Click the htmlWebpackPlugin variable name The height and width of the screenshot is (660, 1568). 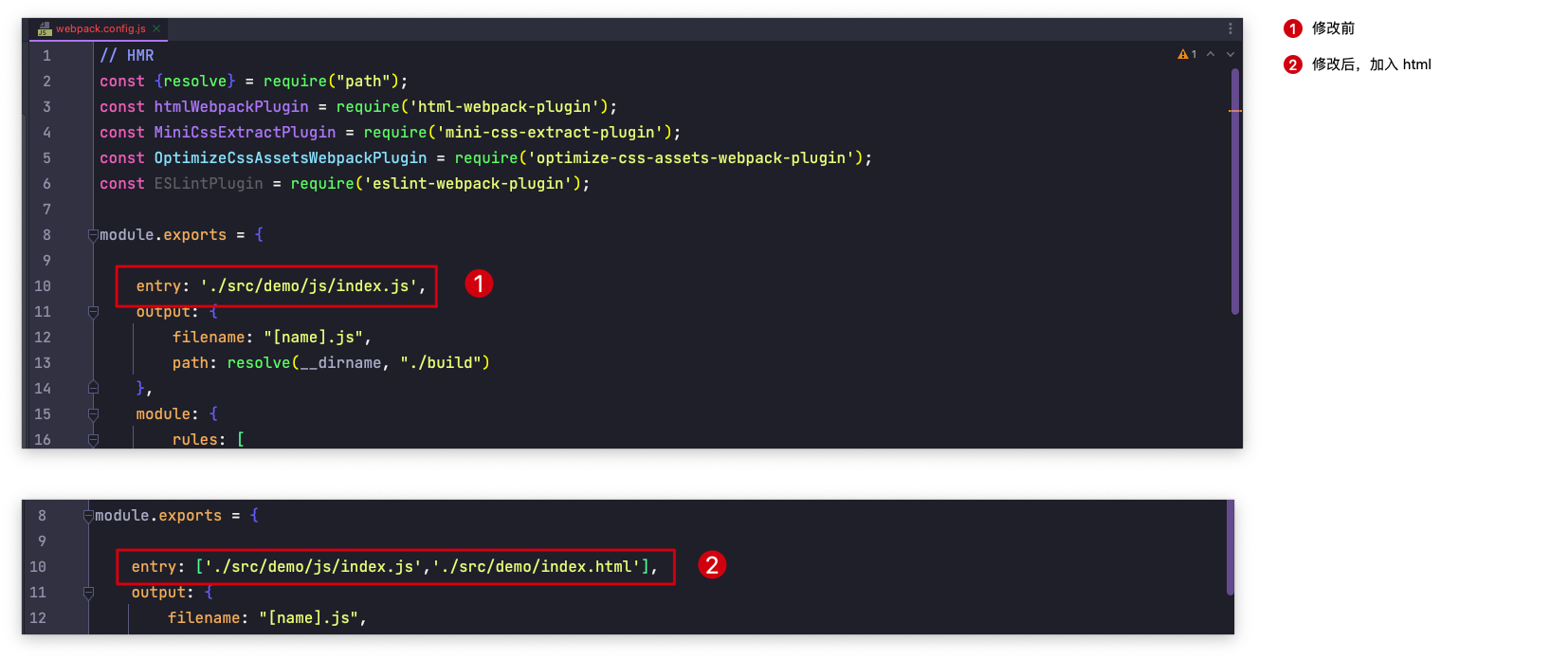click(x=231, y=107)
